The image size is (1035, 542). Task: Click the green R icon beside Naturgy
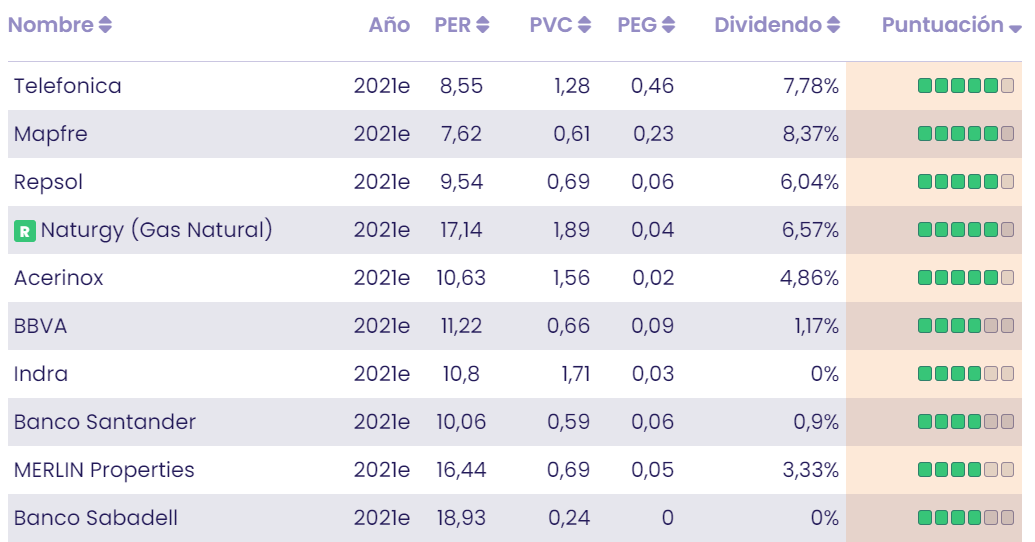[x=25, y=231]
